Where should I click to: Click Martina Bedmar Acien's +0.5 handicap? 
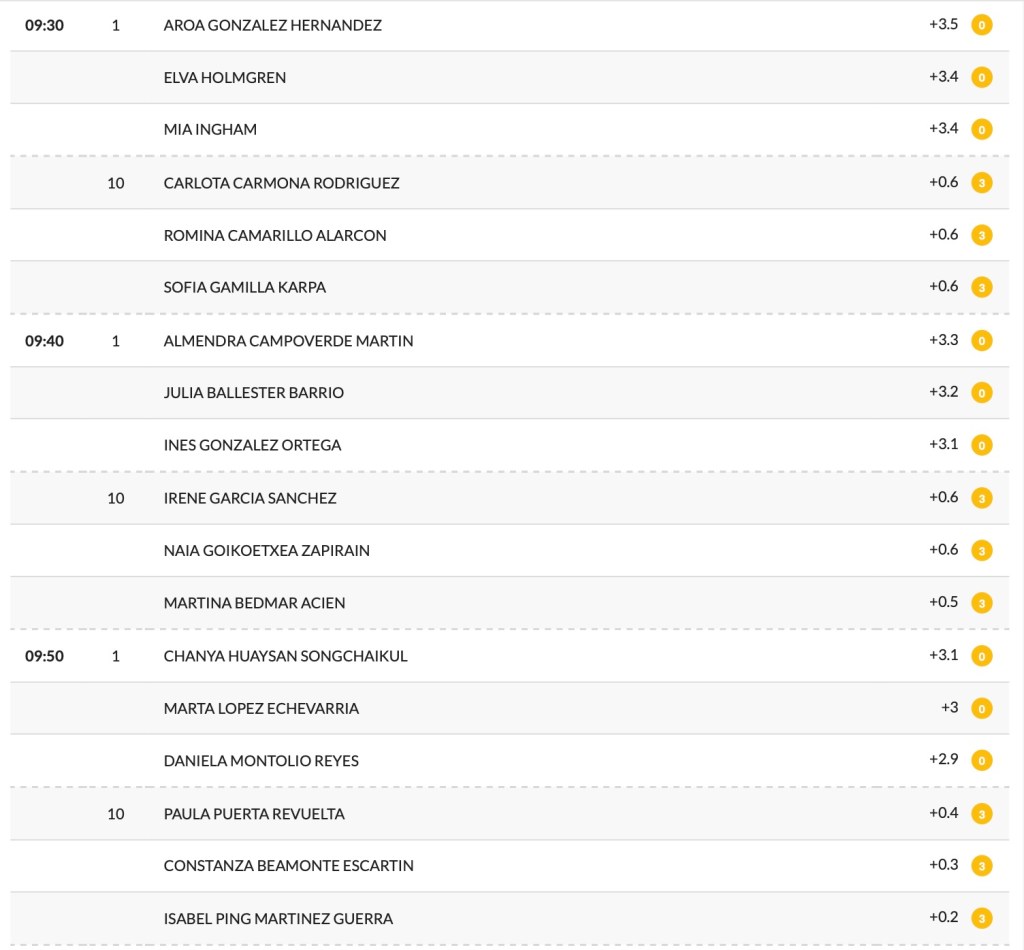pyautogui.click(x=943, y=602)
